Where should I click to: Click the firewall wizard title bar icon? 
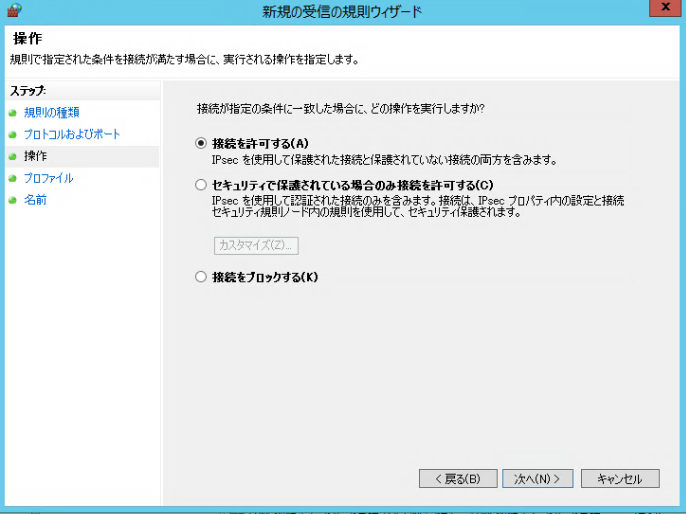point(14,10)
